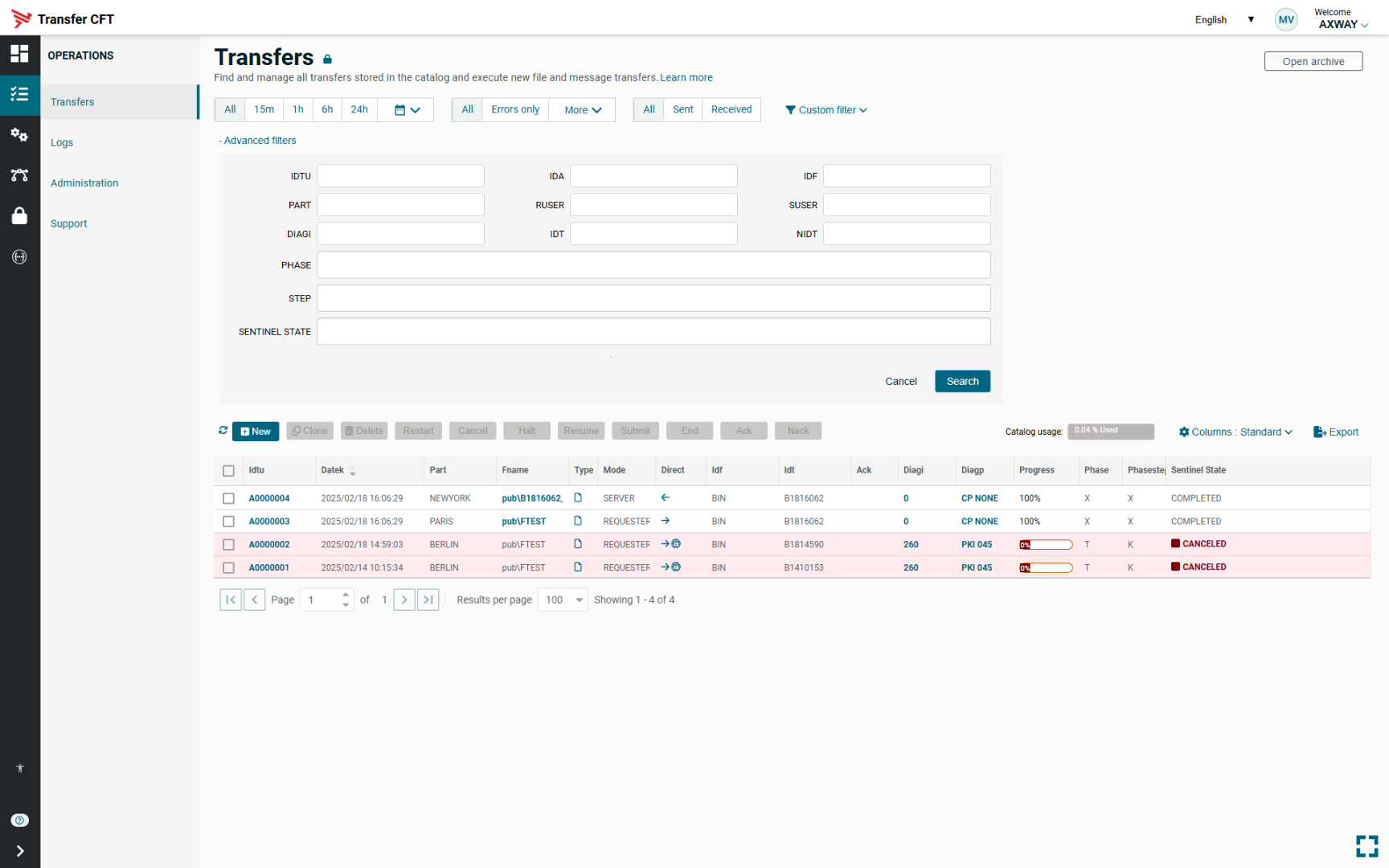Select Sent direction filter
Viewport: 1389px width, 868px height.
[x=683, y=110]
